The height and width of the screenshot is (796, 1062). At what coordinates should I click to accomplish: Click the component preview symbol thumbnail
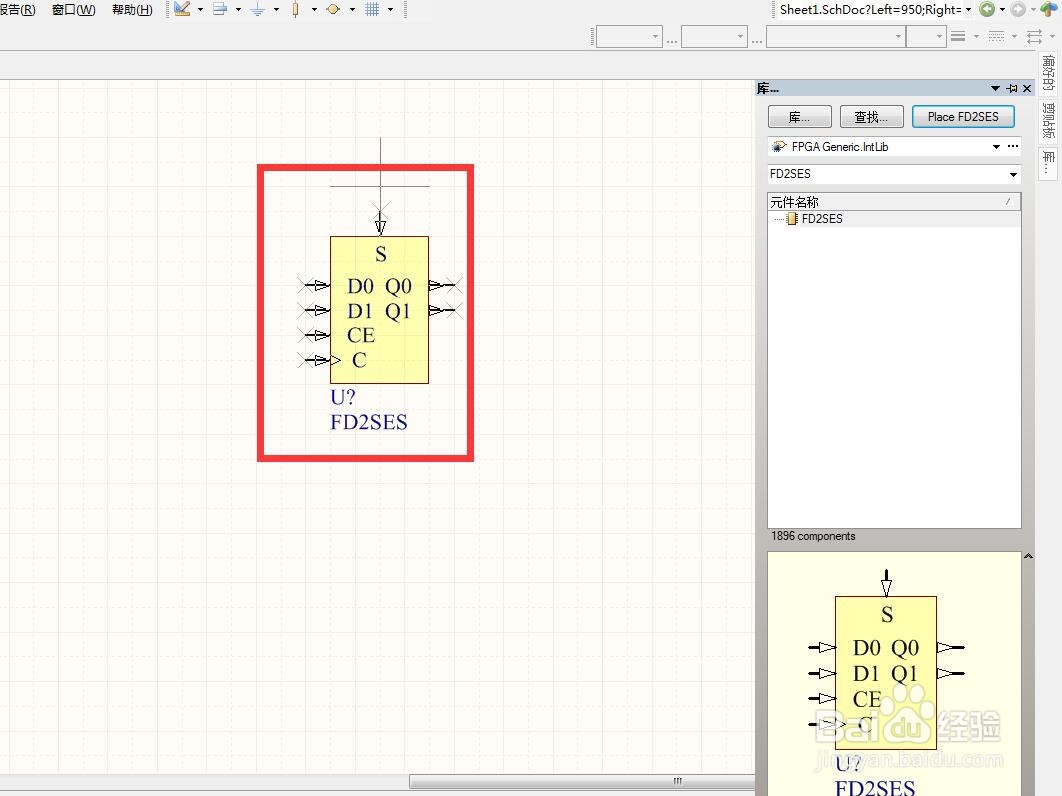pos(886,674)
